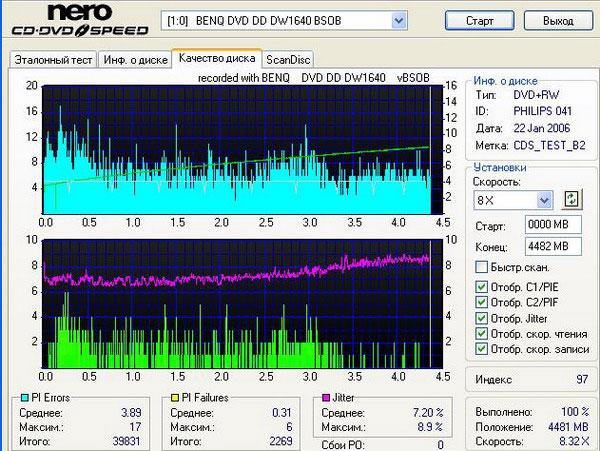Click the label CDS_TEST_B2
The image size is (600, 451).
point(549,145)
